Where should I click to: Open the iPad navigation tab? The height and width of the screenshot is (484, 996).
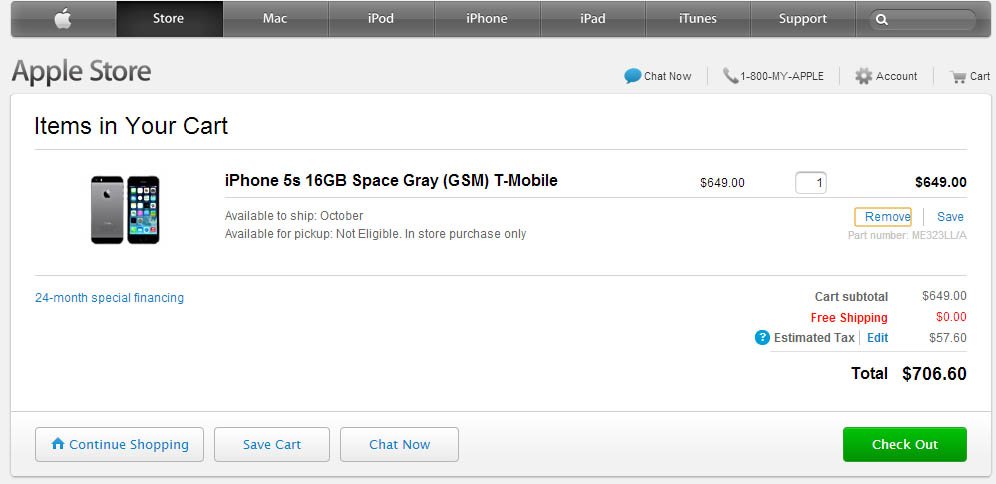click(x=593, y=19)
